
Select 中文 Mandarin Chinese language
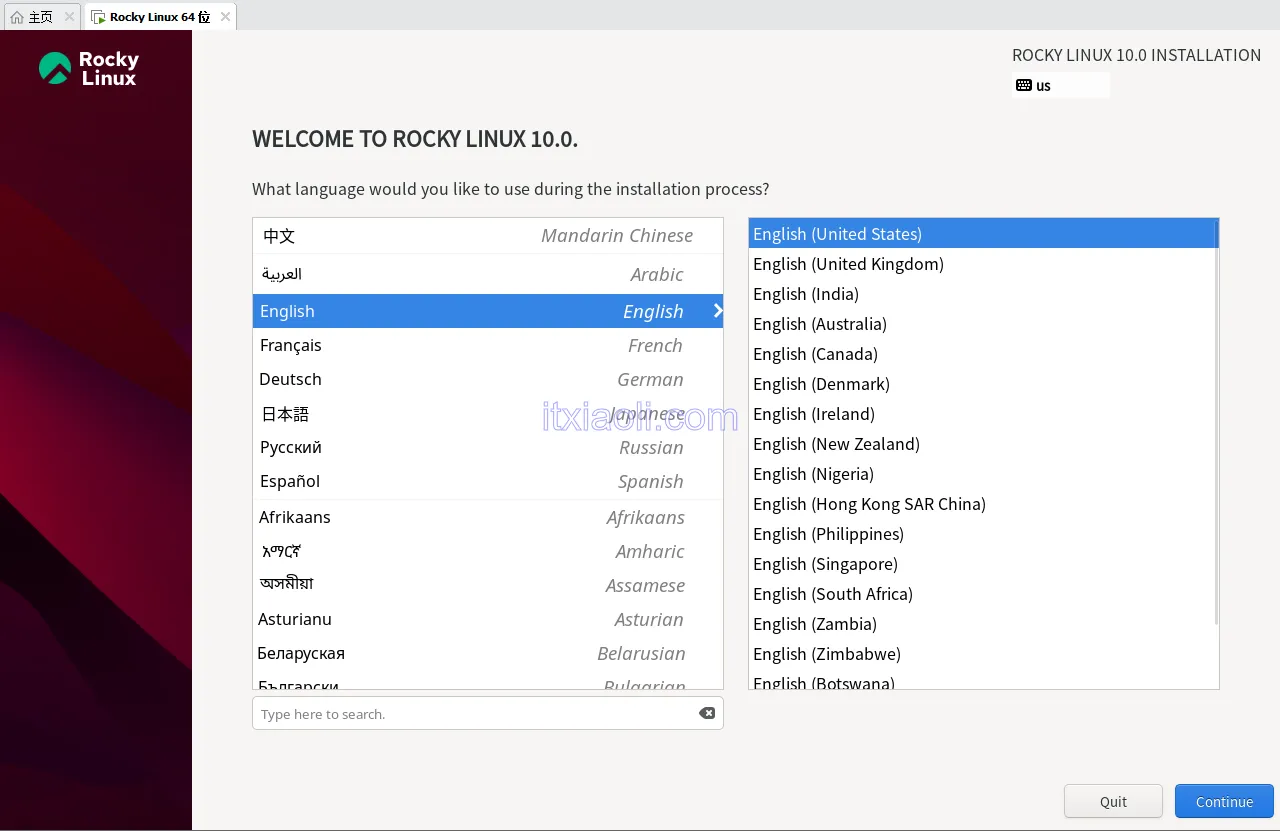click(488, 236)
